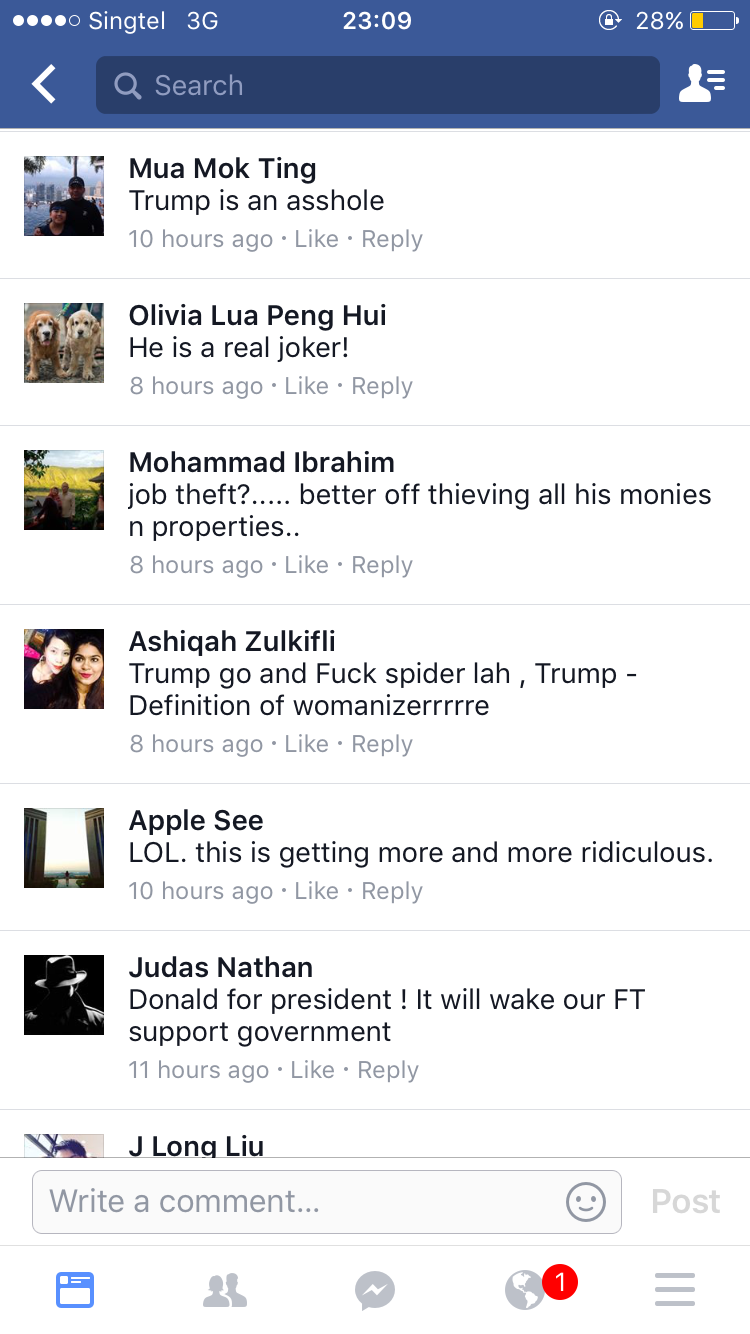This screenshot has width=750, height=1334.
Task: Open the friends list icon beside search
Action: point(702,85)
